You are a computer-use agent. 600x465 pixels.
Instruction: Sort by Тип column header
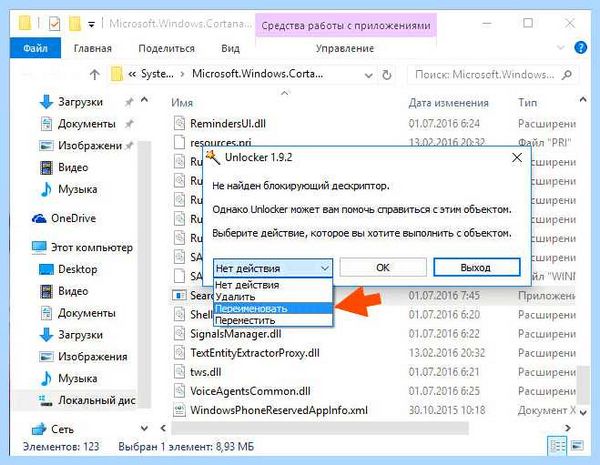pos(528,103)
